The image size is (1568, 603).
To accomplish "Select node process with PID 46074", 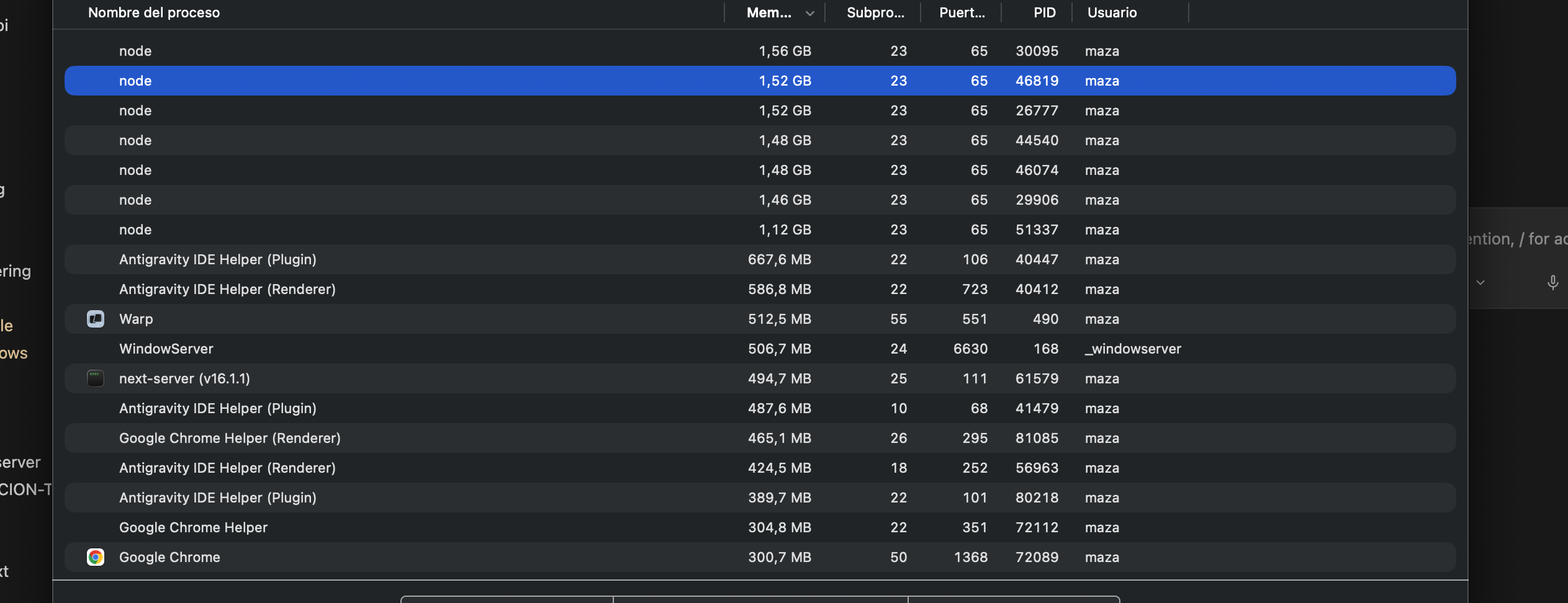I will [760, 170].
